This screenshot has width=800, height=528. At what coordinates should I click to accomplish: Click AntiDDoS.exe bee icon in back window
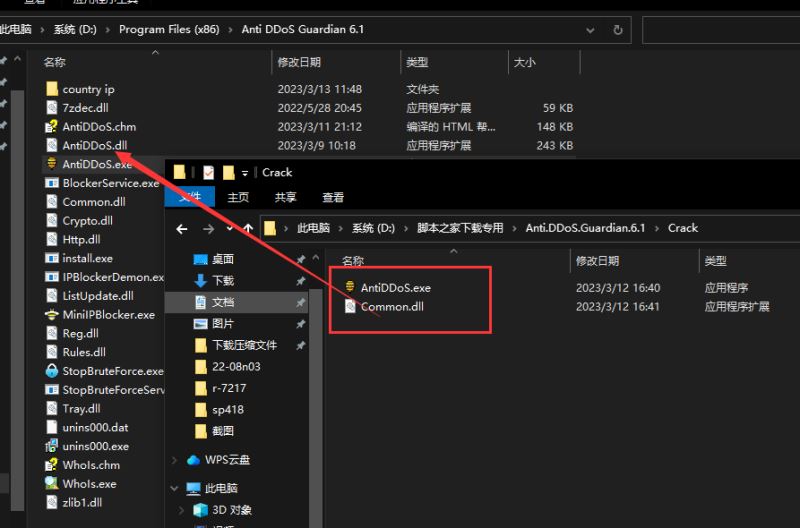52,164
